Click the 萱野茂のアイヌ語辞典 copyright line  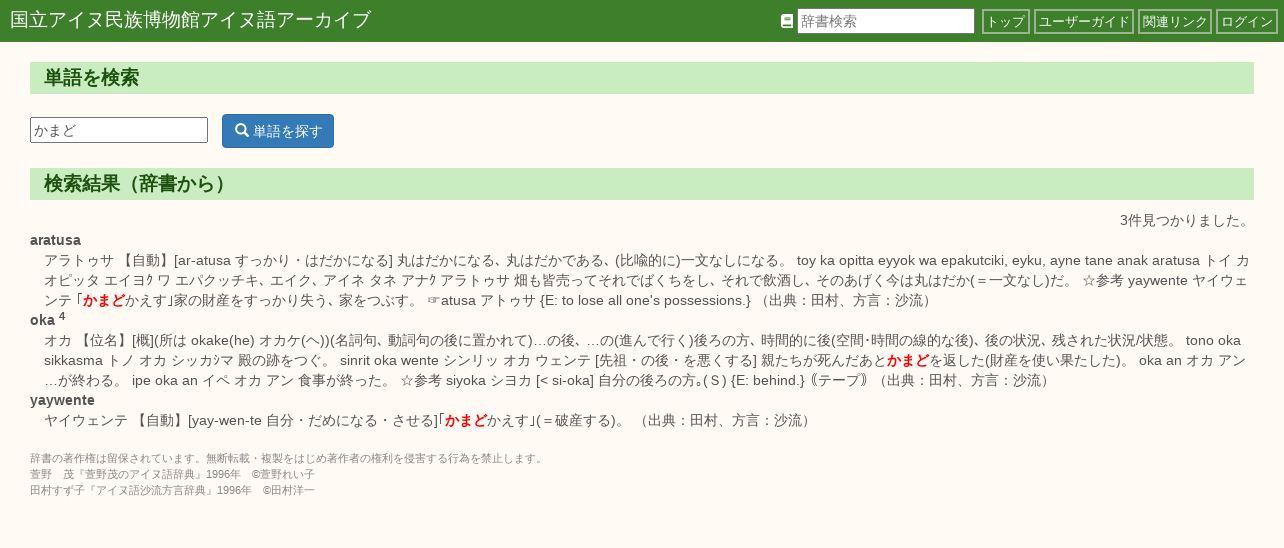tap(172, 474)
